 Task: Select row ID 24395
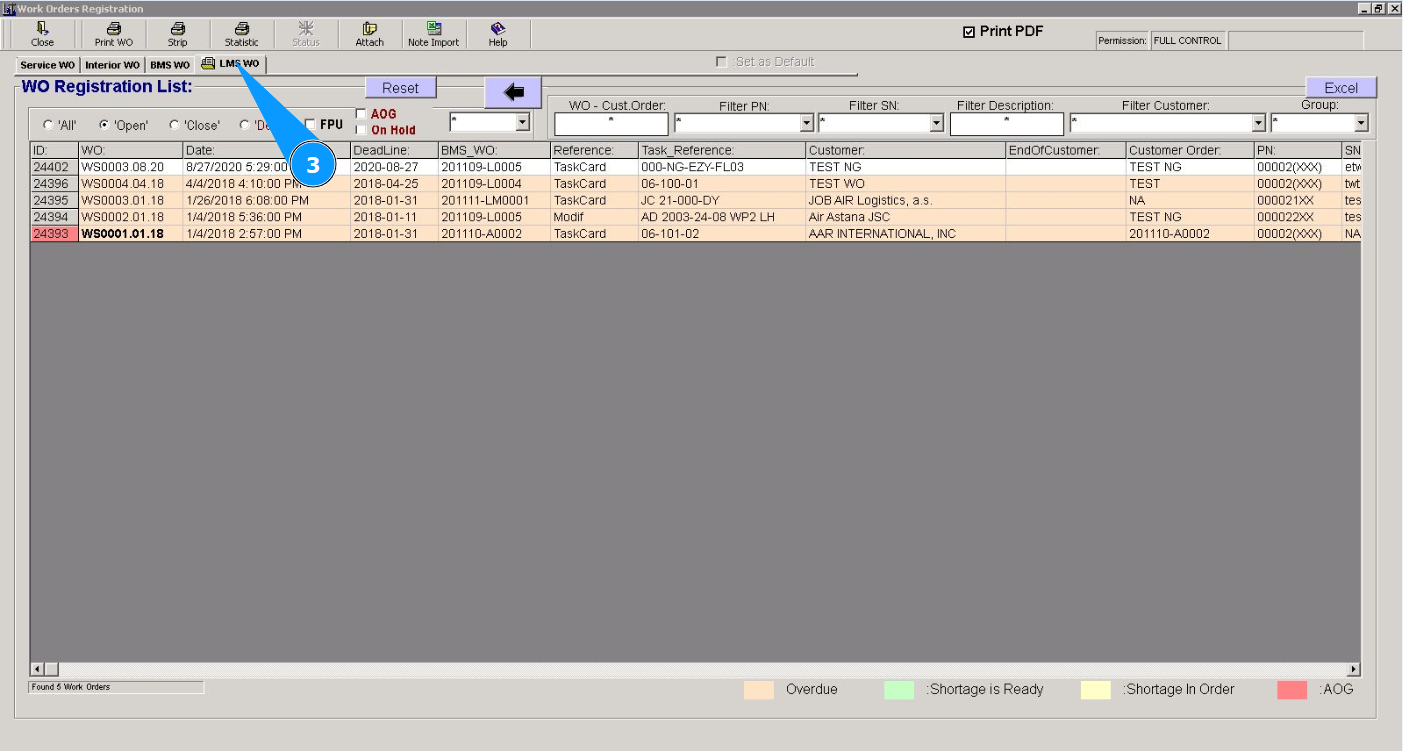[x=54, y=200]
